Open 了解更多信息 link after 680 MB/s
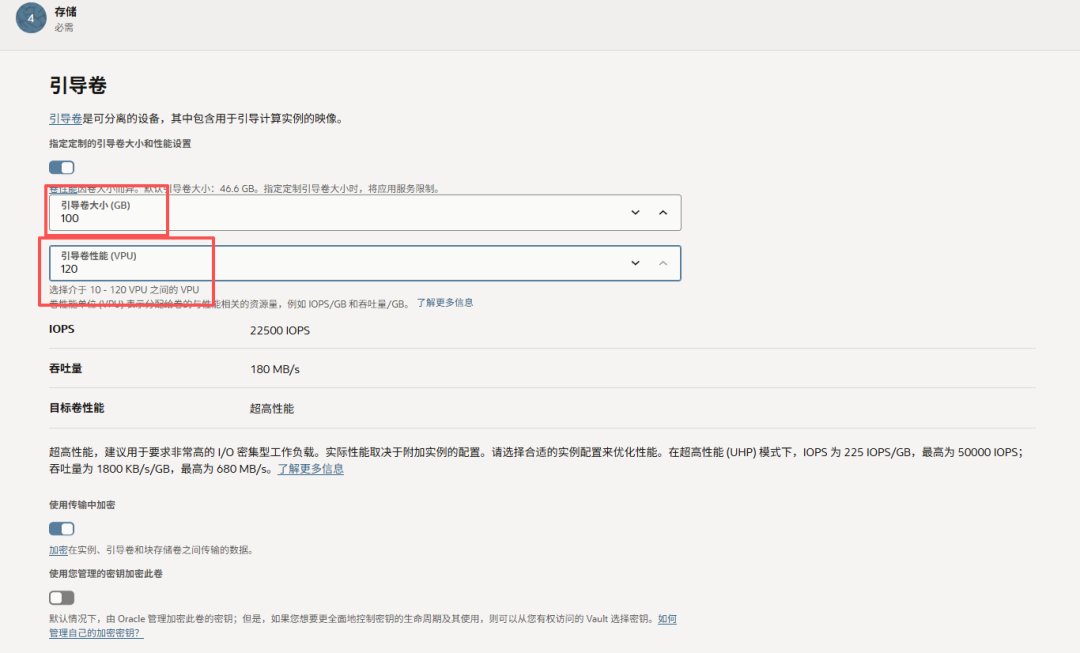1080x653 pixels. pos(310,469)
